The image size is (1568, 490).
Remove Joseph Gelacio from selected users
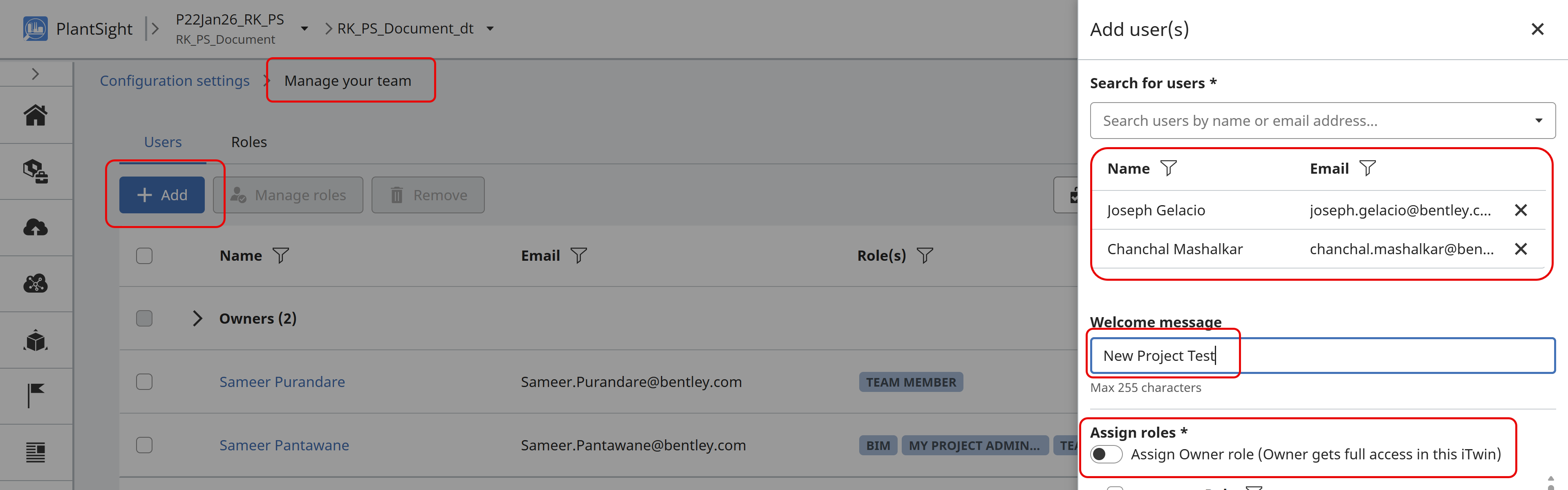(x=1521, y=210)
